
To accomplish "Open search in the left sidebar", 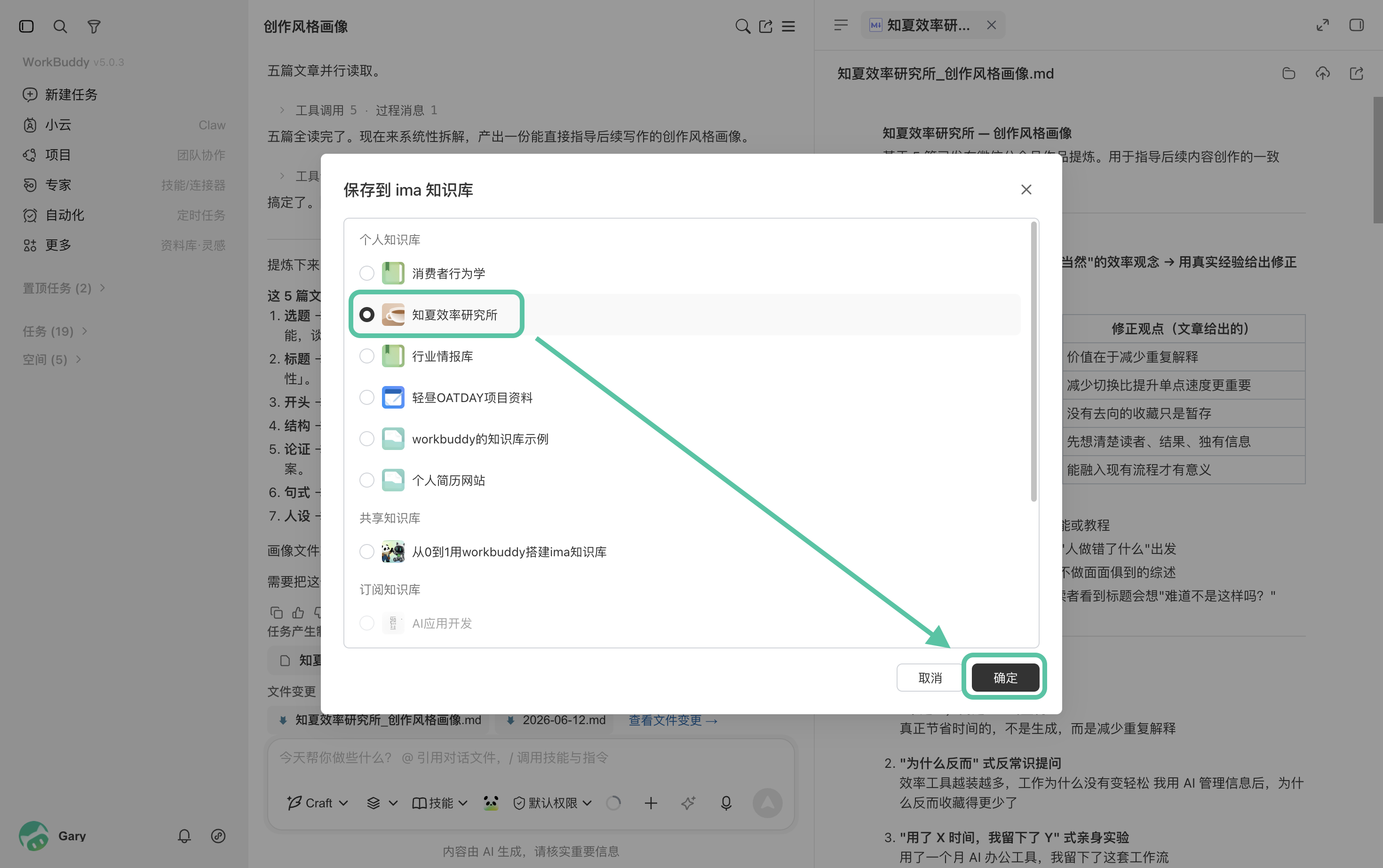I will click(60, 26).
